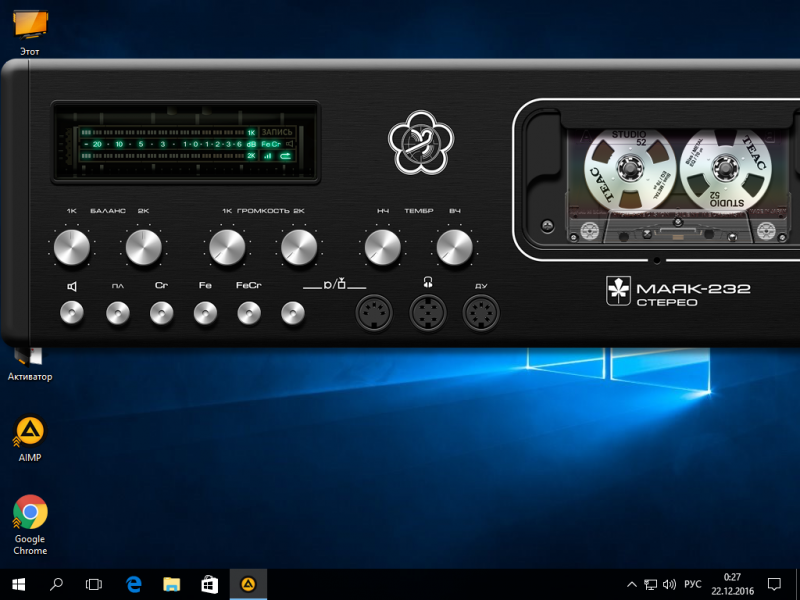Adjust the НЧ bass tone knob
This screenshot has width=800, height=600.
383,247
